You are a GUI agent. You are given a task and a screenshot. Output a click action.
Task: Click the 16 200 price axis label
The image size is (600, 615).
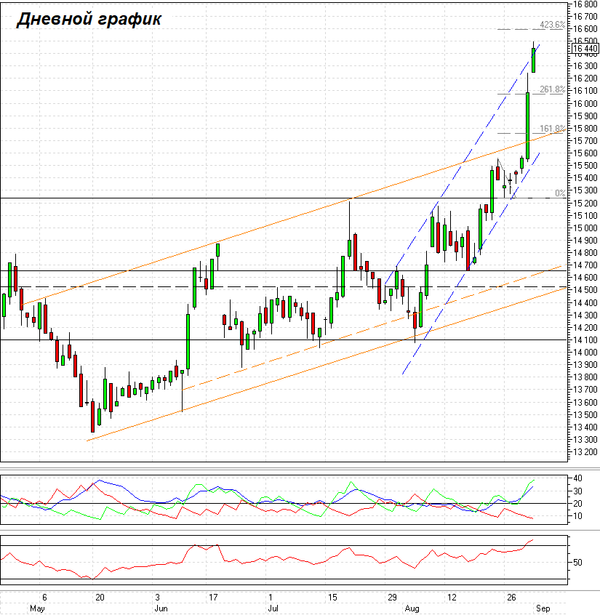click(x=585, y=78)
